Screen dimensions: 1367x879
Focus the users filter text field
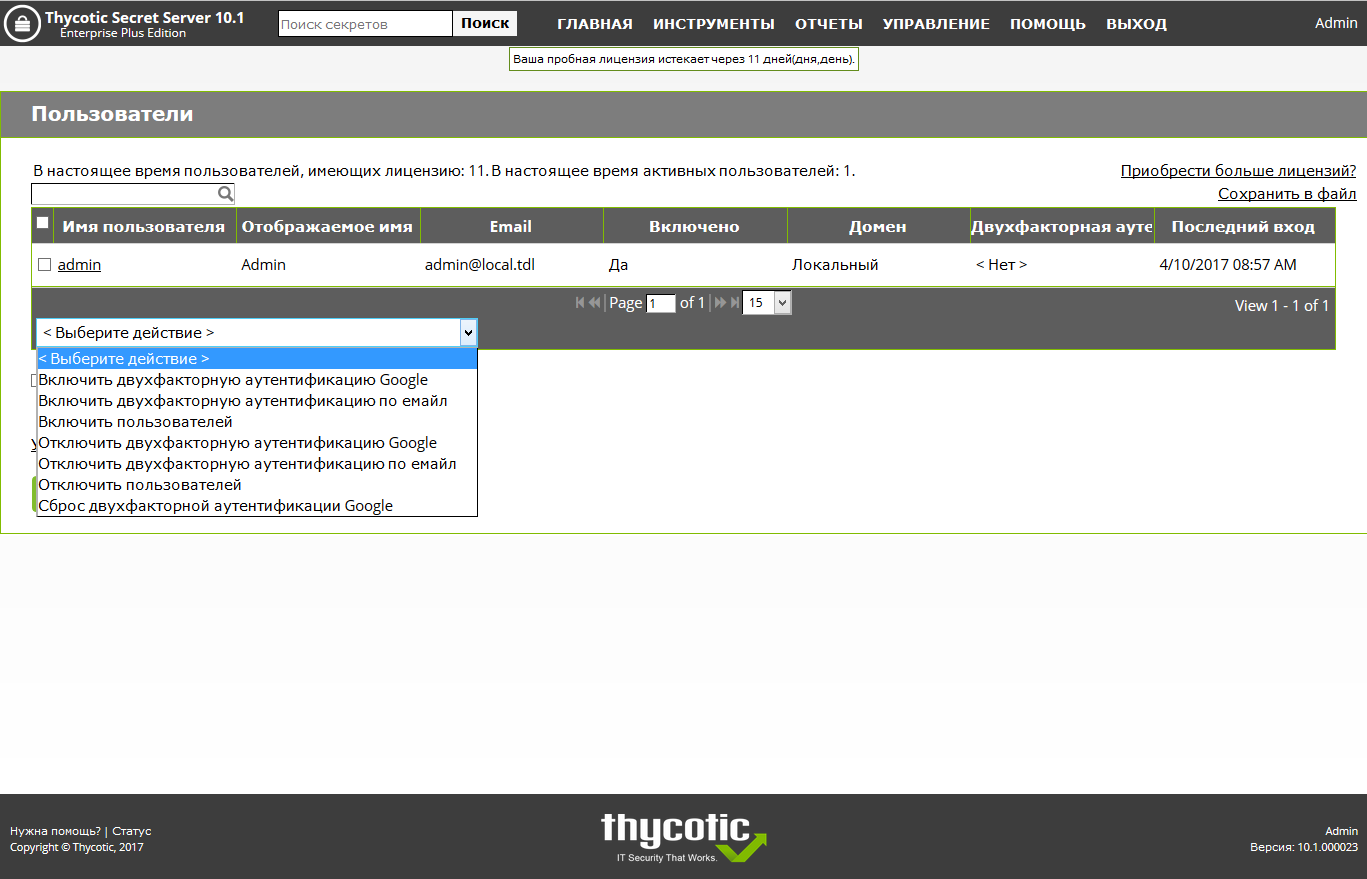coord(124,194)
